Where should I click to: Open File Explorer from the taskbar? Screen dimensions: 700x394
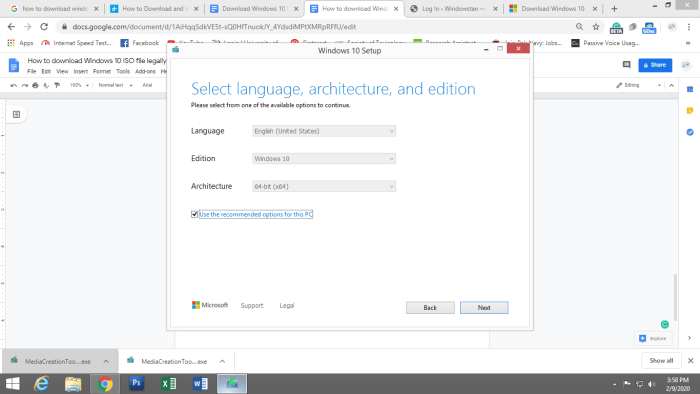(73, 384)
